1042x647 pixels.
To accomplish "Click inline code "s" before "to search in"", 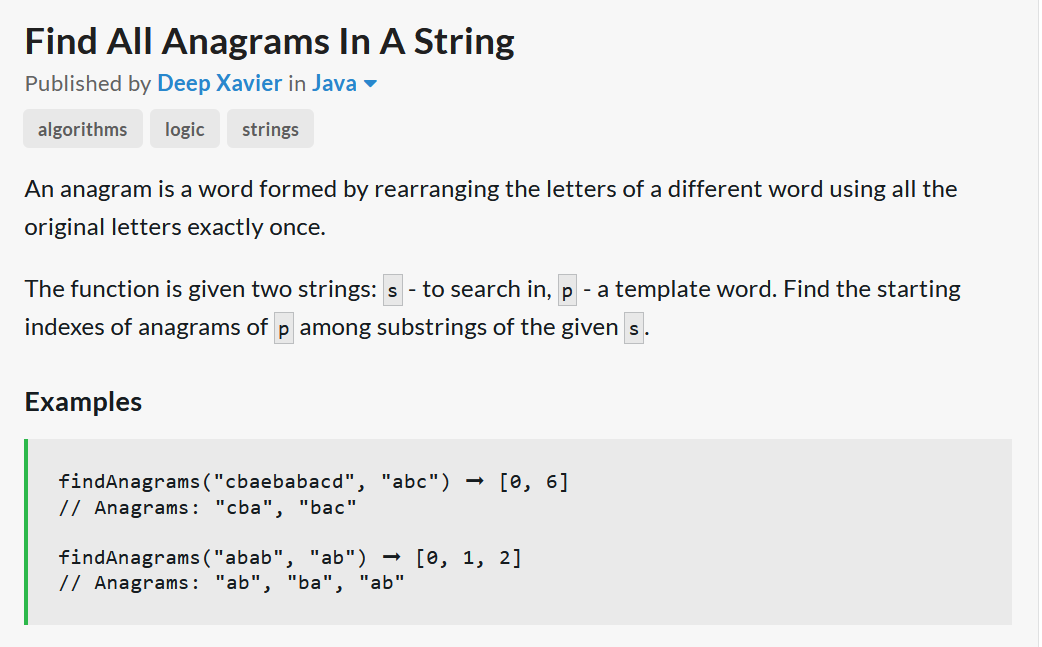I will 393,291.
